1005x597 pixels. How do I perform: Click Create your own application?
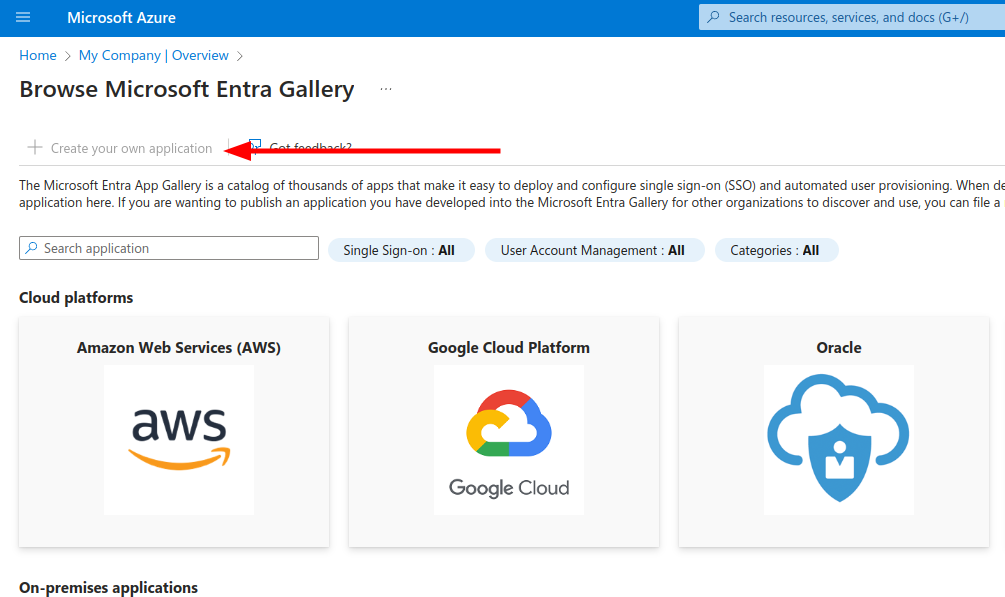coord(131,147)
